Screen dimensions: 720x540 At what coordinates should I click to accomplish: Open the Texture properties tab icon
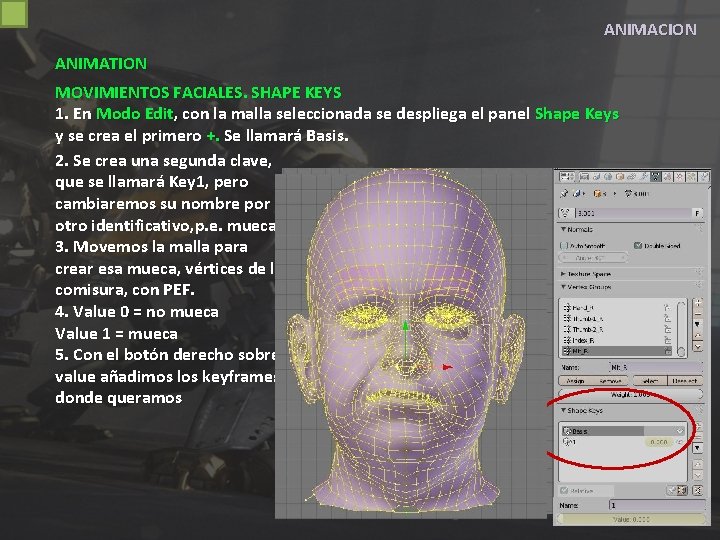(680, 177)
